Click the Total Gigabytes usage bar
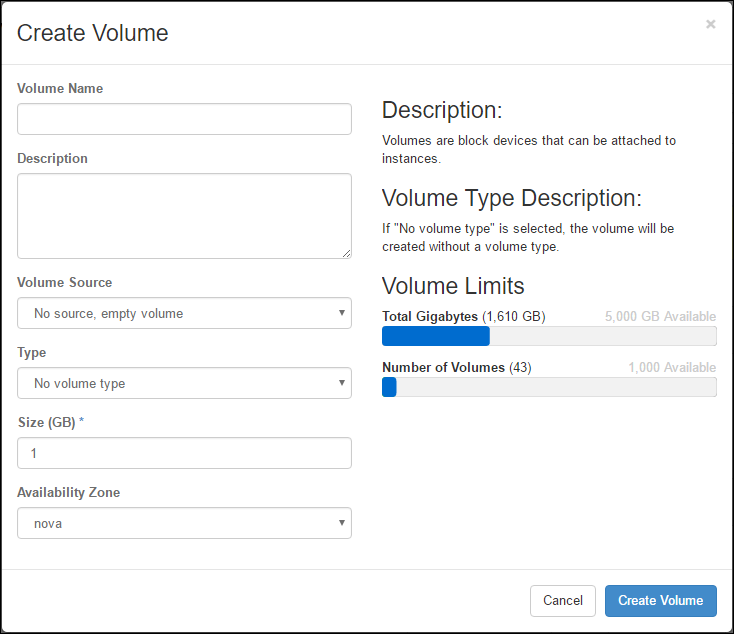The image size is (734, 634). click(x=549, y=336)
